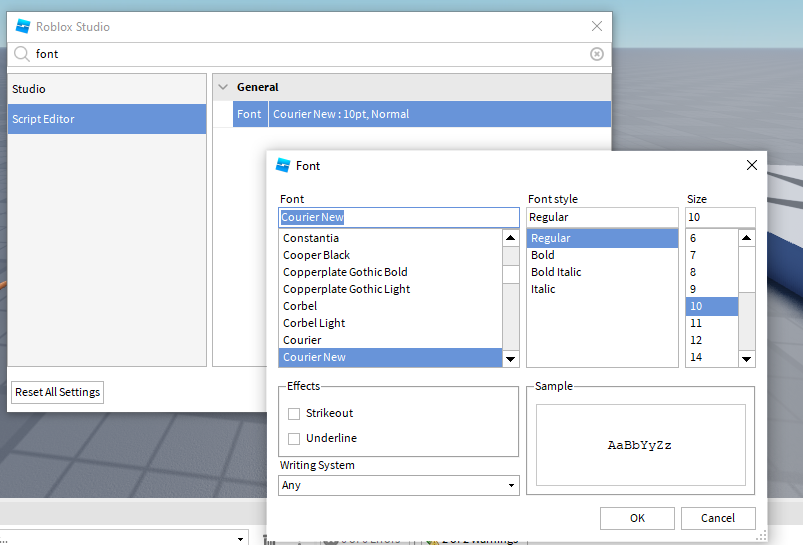Select size 6 in size list
This screenshot has width=803, height=545.
click(x=712, y=238)
